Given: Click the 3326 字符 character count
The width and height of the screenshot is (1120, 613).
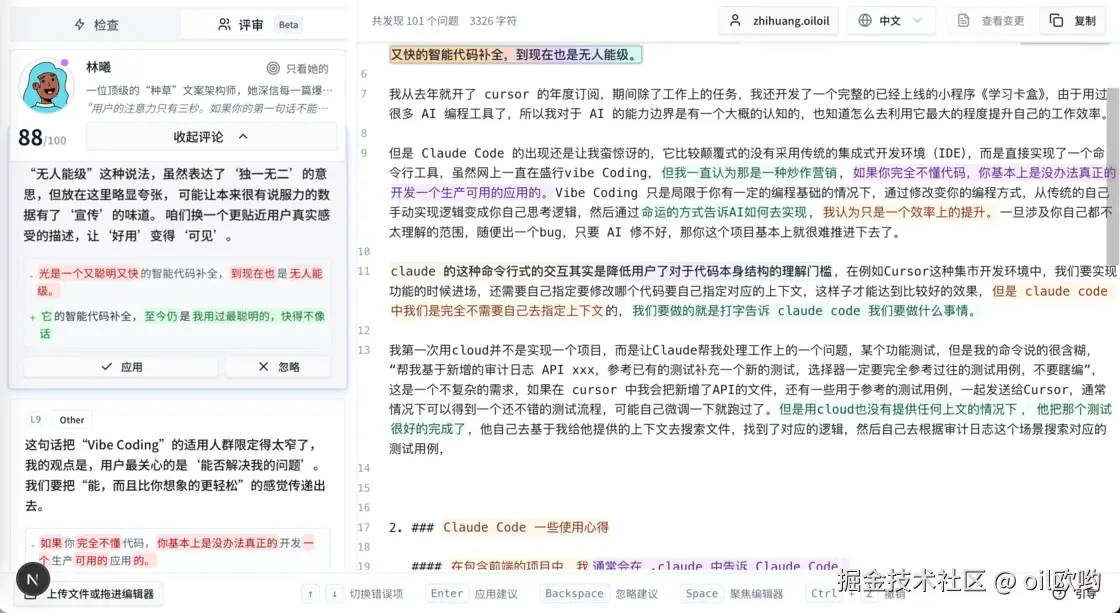Looking at the screenshot, I should (493, 21).
